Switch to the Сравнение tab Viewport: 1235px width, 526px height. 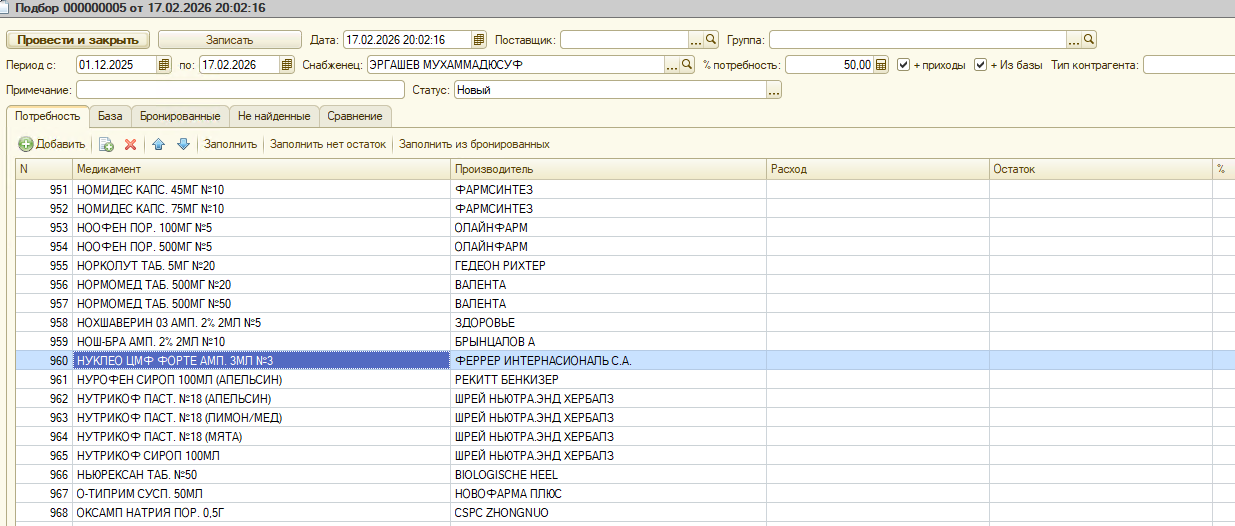(355, 116)
